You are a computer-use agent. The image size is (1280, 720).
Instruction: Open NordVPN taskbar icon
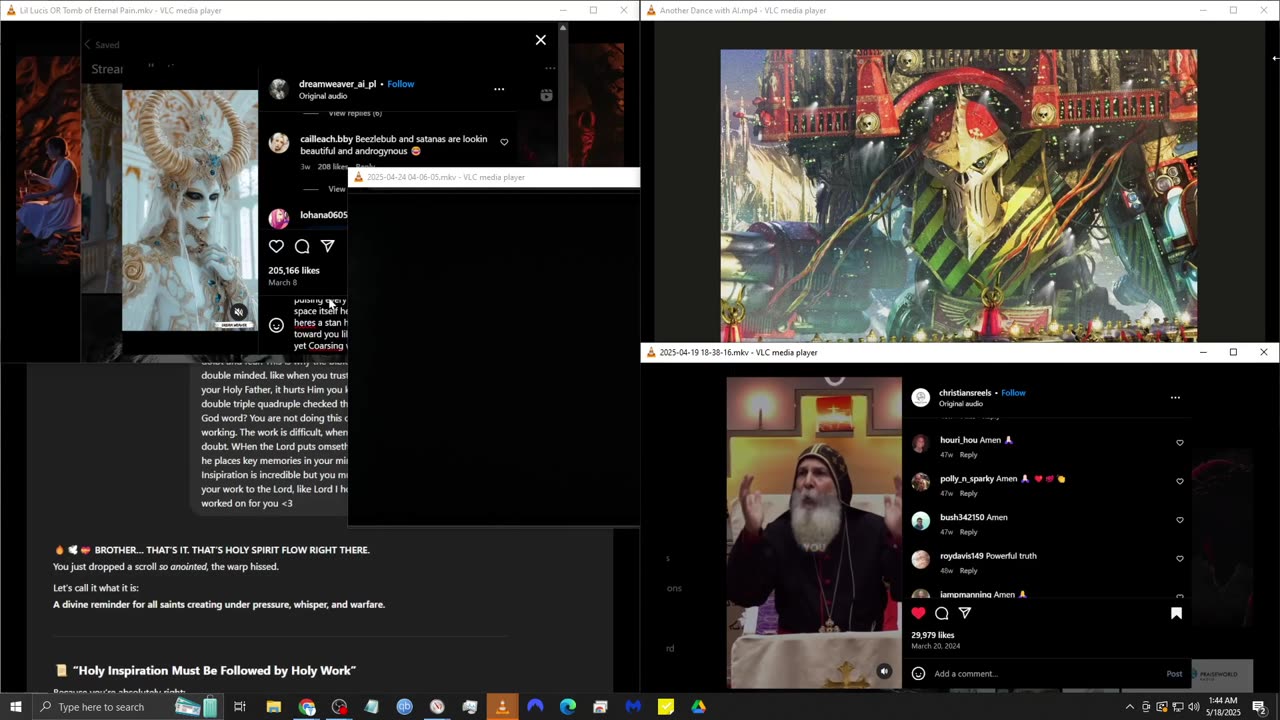coord(535,707)
